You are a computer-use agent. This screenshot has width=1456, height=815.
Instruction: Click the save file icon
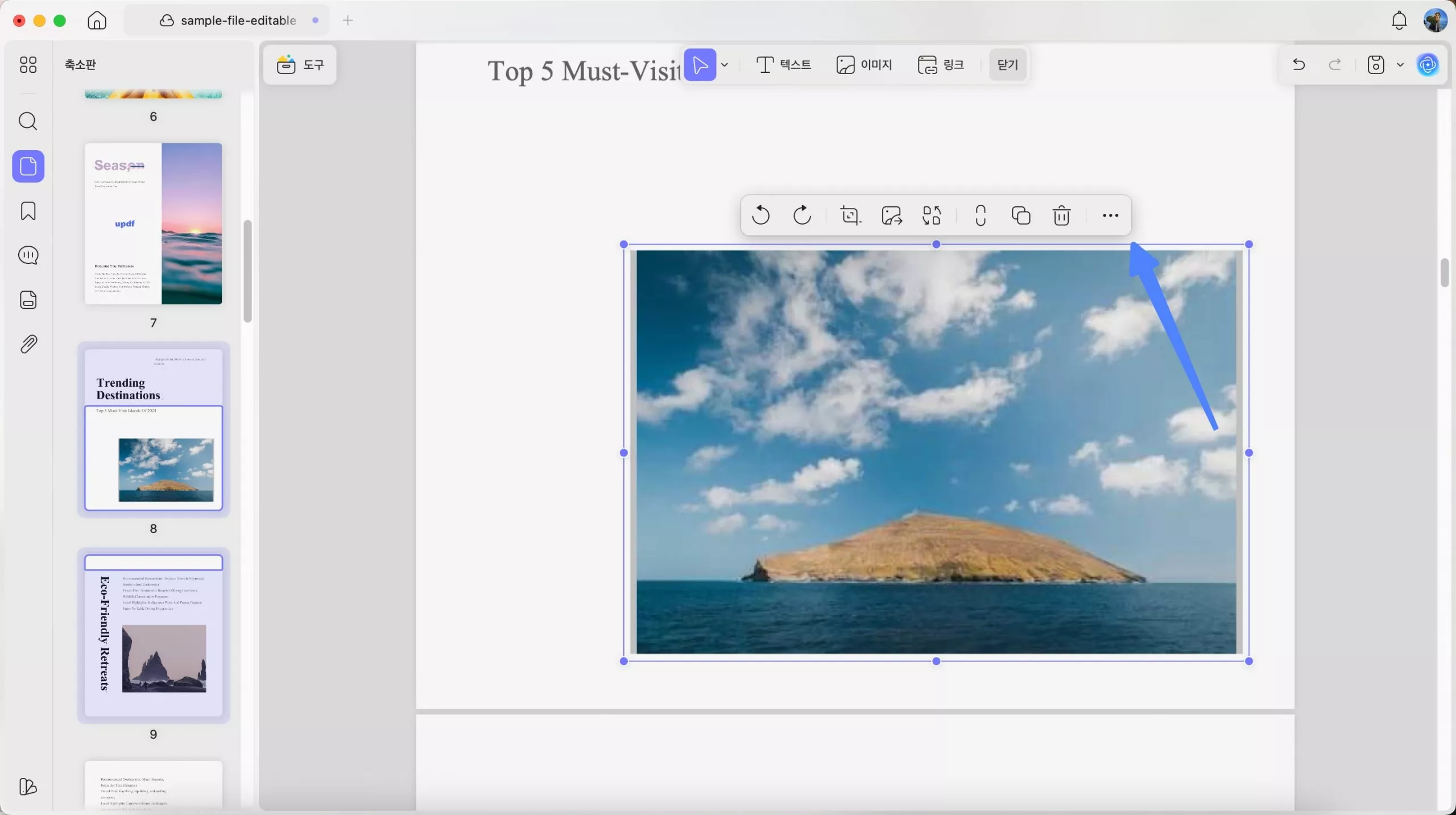pyautogui.click(x=1375, y=64)
